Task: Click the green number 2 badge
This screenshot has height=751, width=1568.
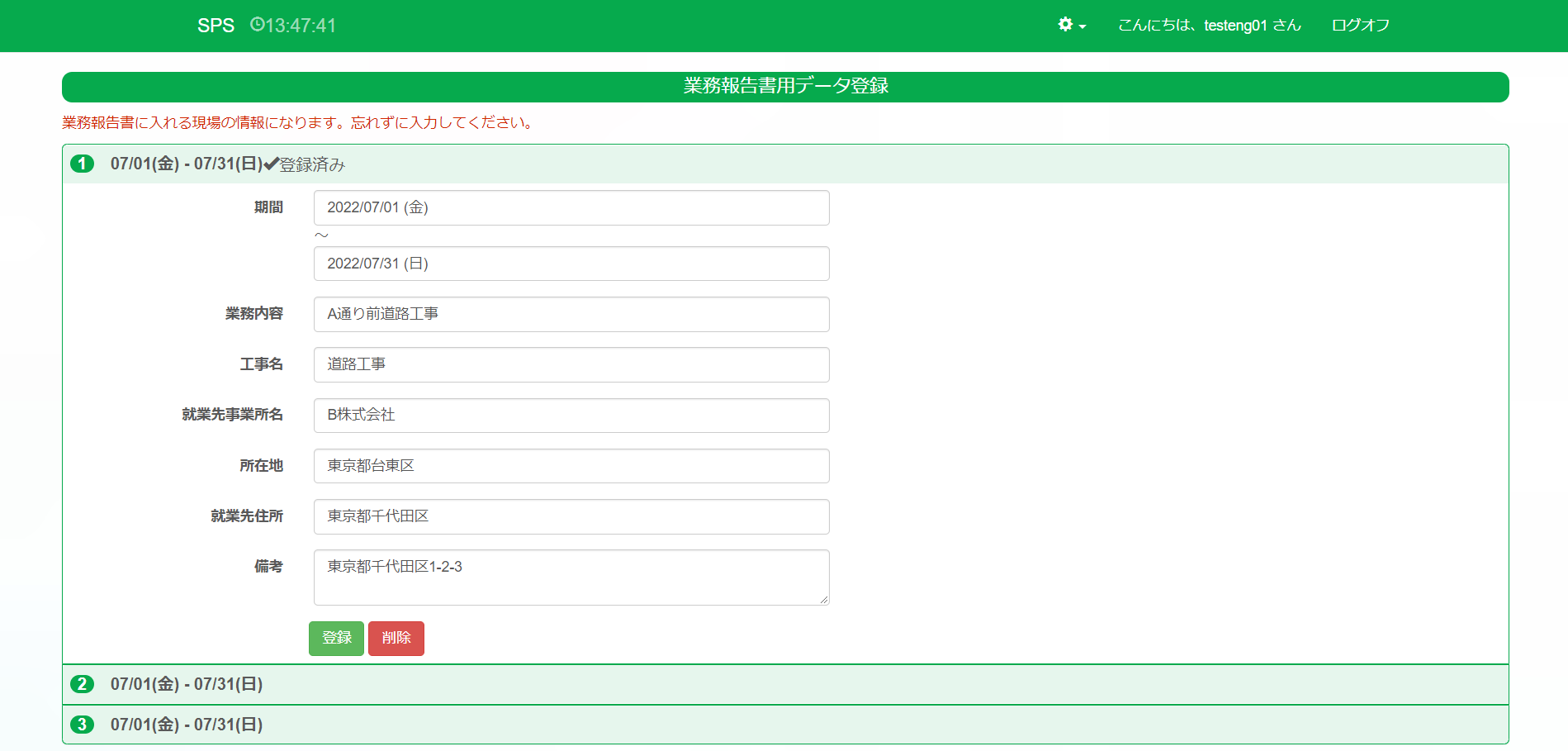Action: [82, 684]
